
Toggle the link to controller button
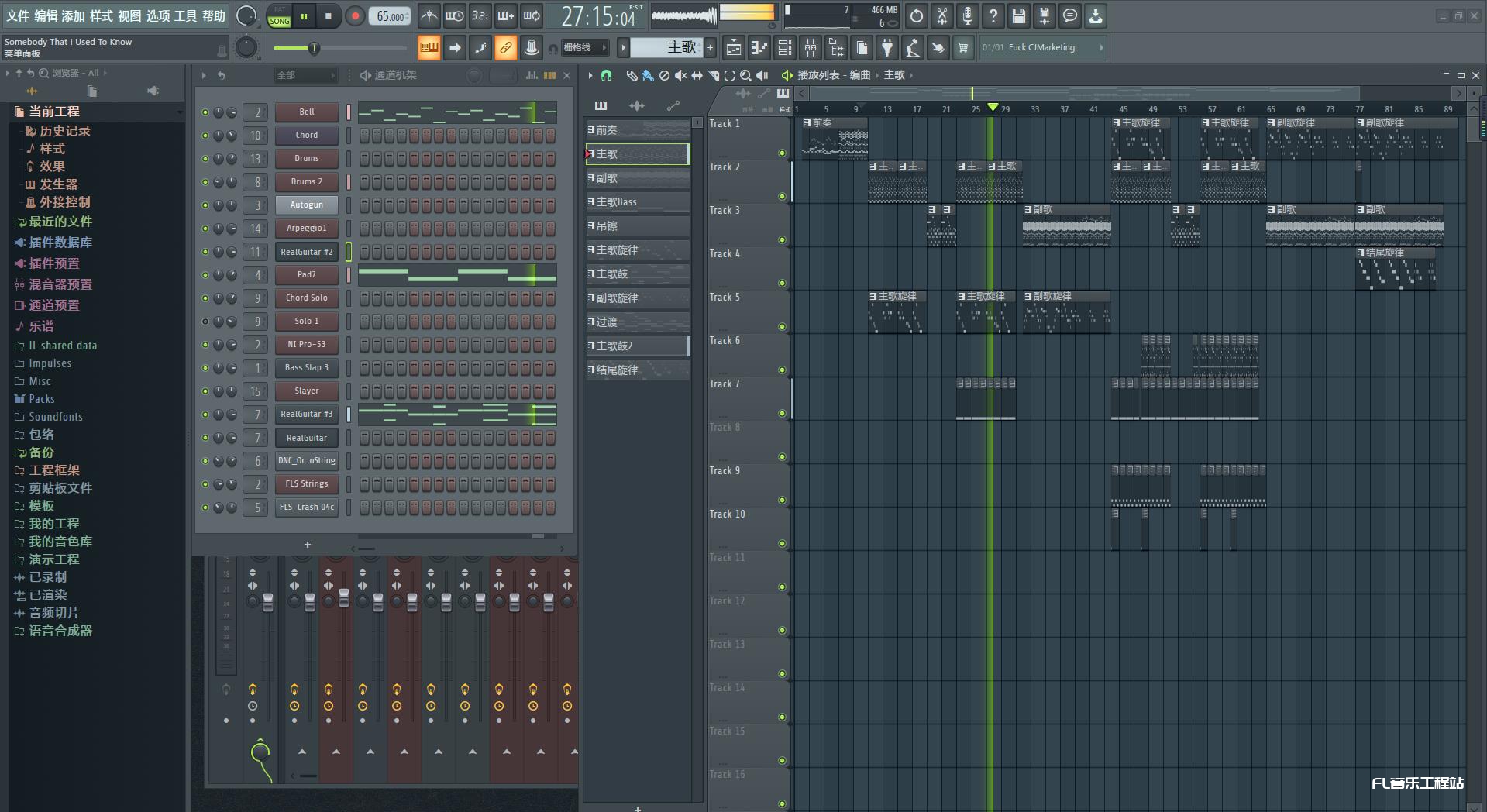[506, 48]
